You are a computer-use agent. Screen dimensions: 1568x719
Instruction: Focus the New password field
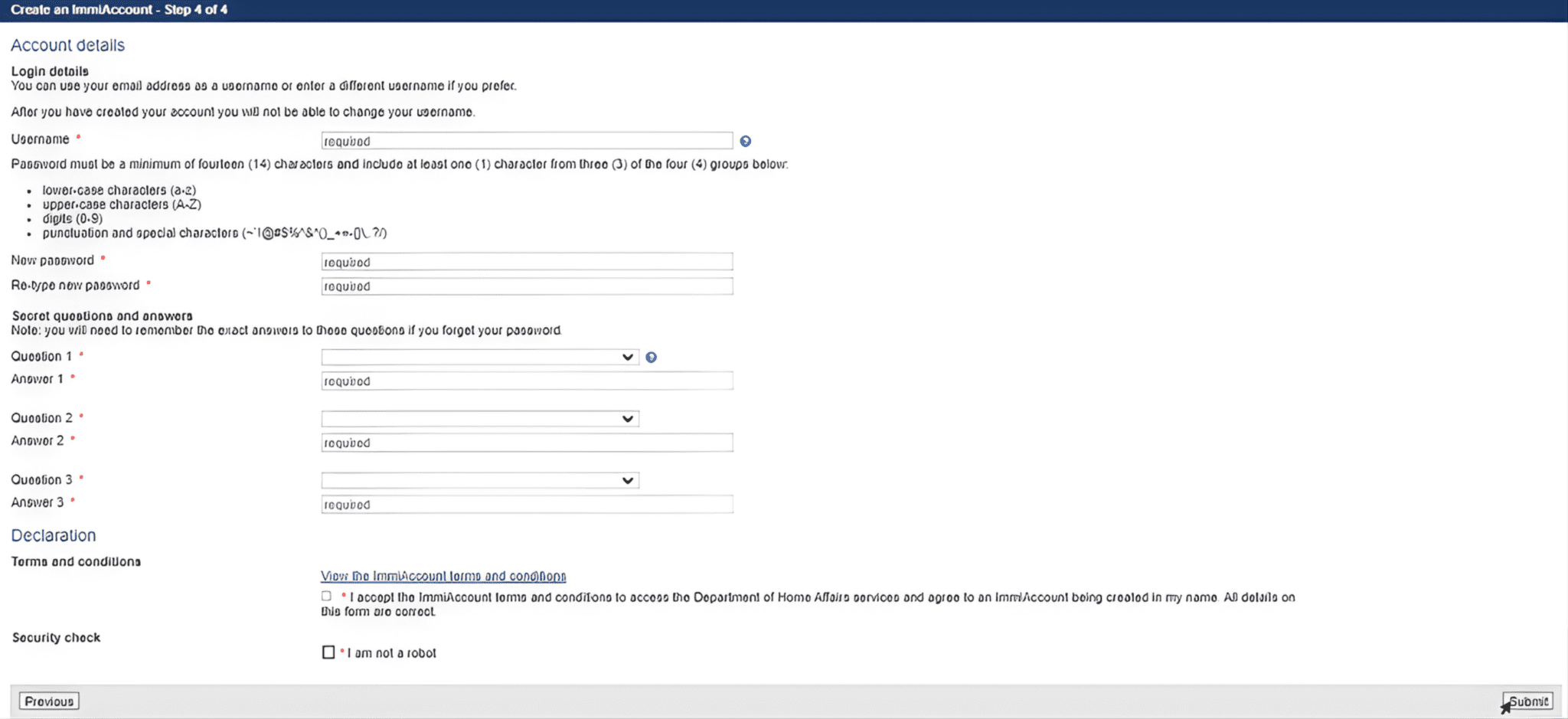coord(527,262)
